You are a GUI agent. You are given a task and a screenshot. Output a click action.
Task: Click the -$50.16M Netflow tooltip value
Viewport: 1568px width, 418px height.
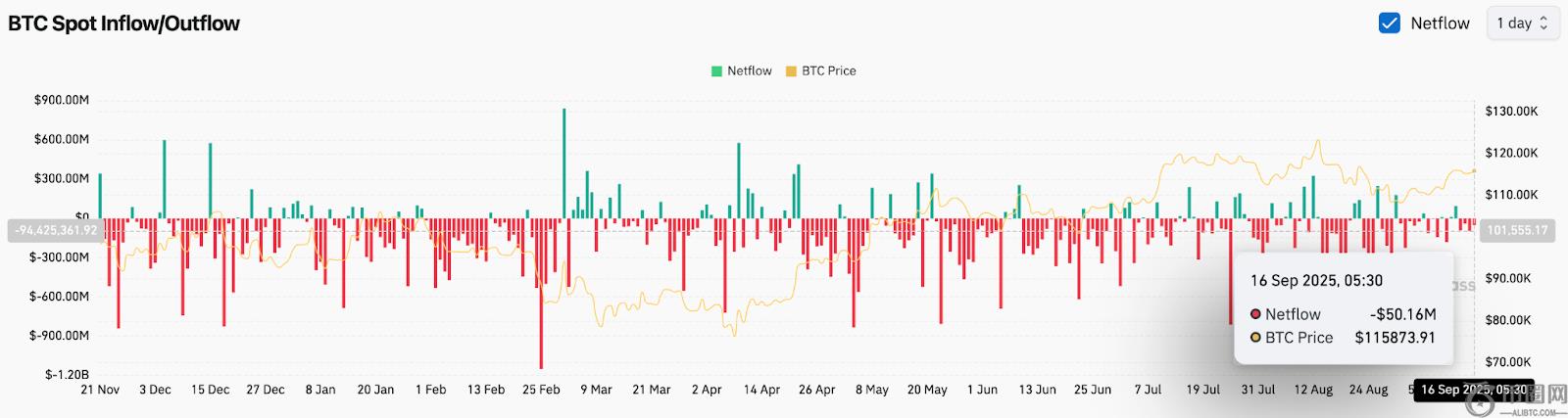(1402, 314)
